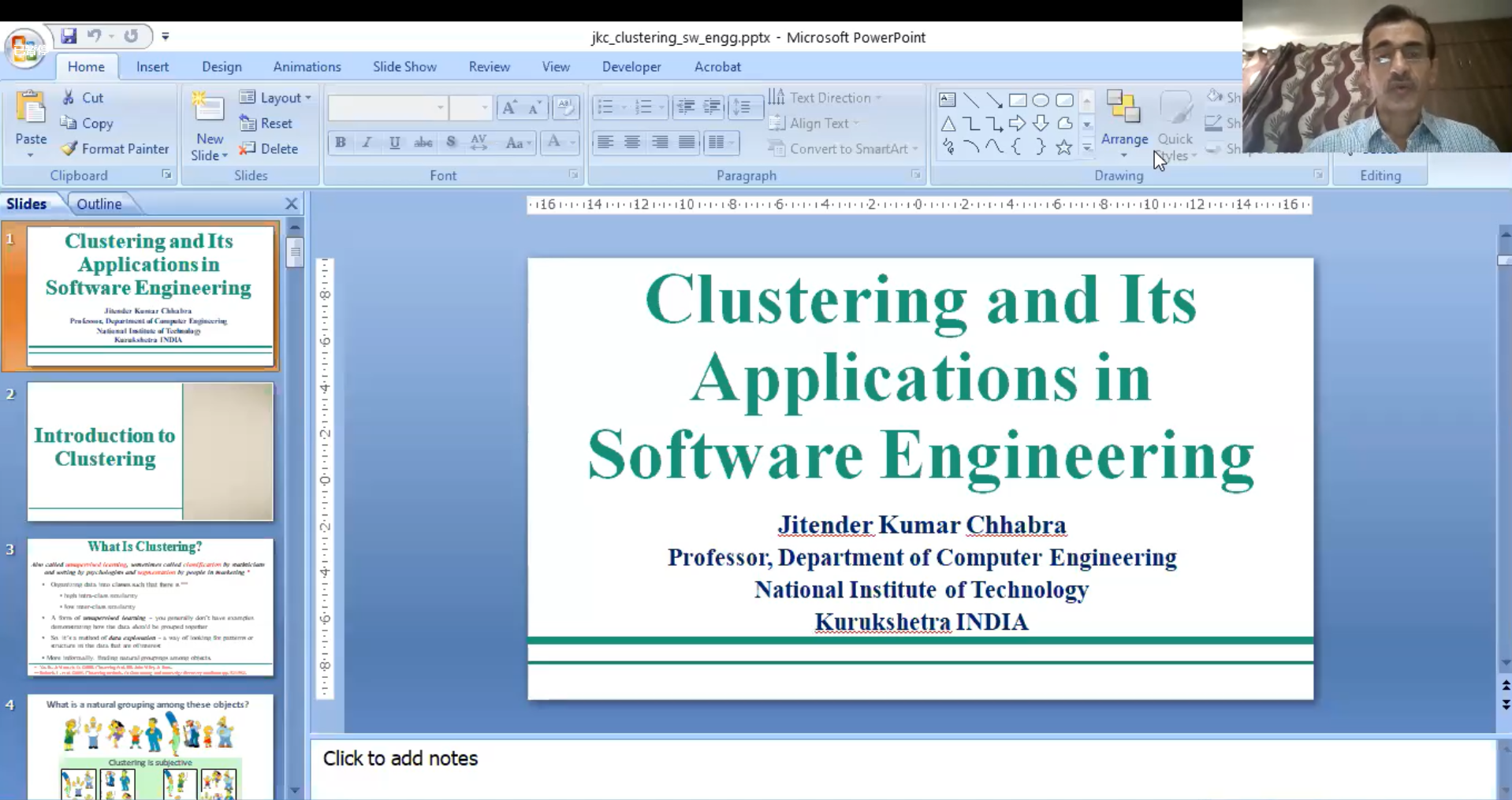Viewport: 1512px width, 800px height.
Task: Open the Animations ribbon tab
Action: (307, 67)
